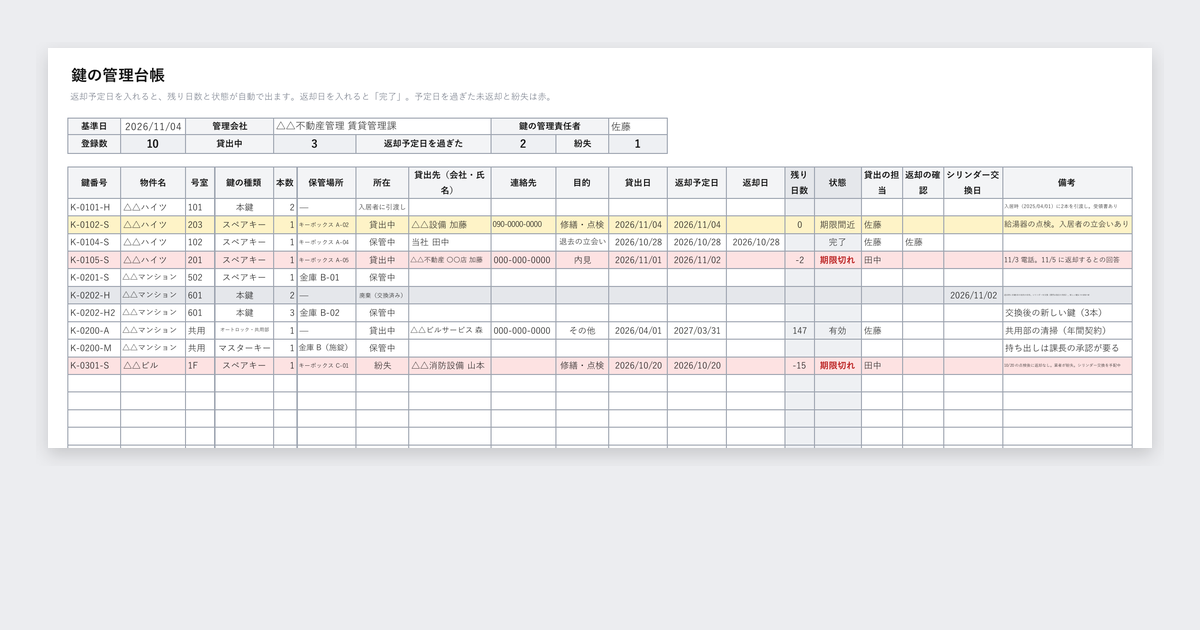Select the 備考 column header
1200x630 pixels.
pyautogui.click(x=1067, y=183)
